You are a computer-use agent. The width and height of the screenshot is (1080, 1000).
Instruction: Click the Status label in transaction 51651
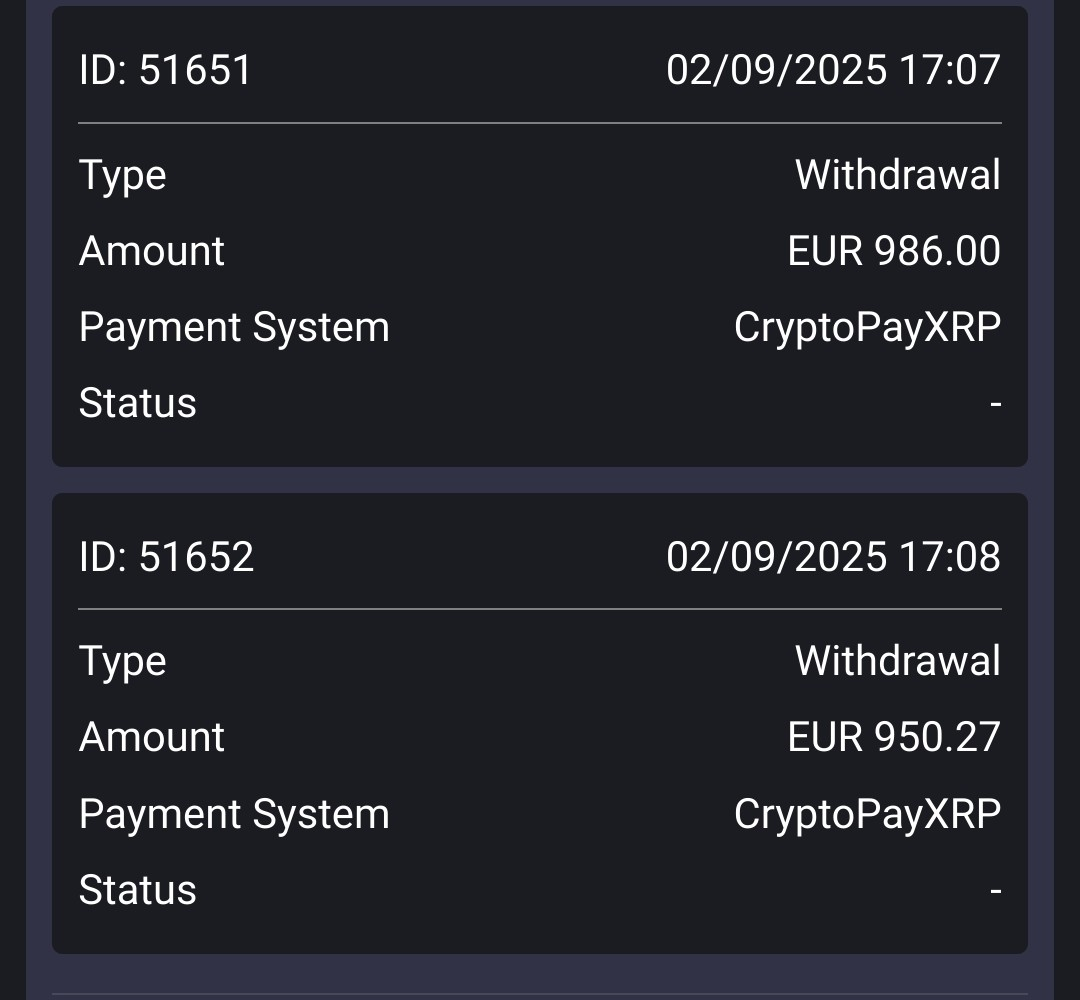(x=137, y=403)
